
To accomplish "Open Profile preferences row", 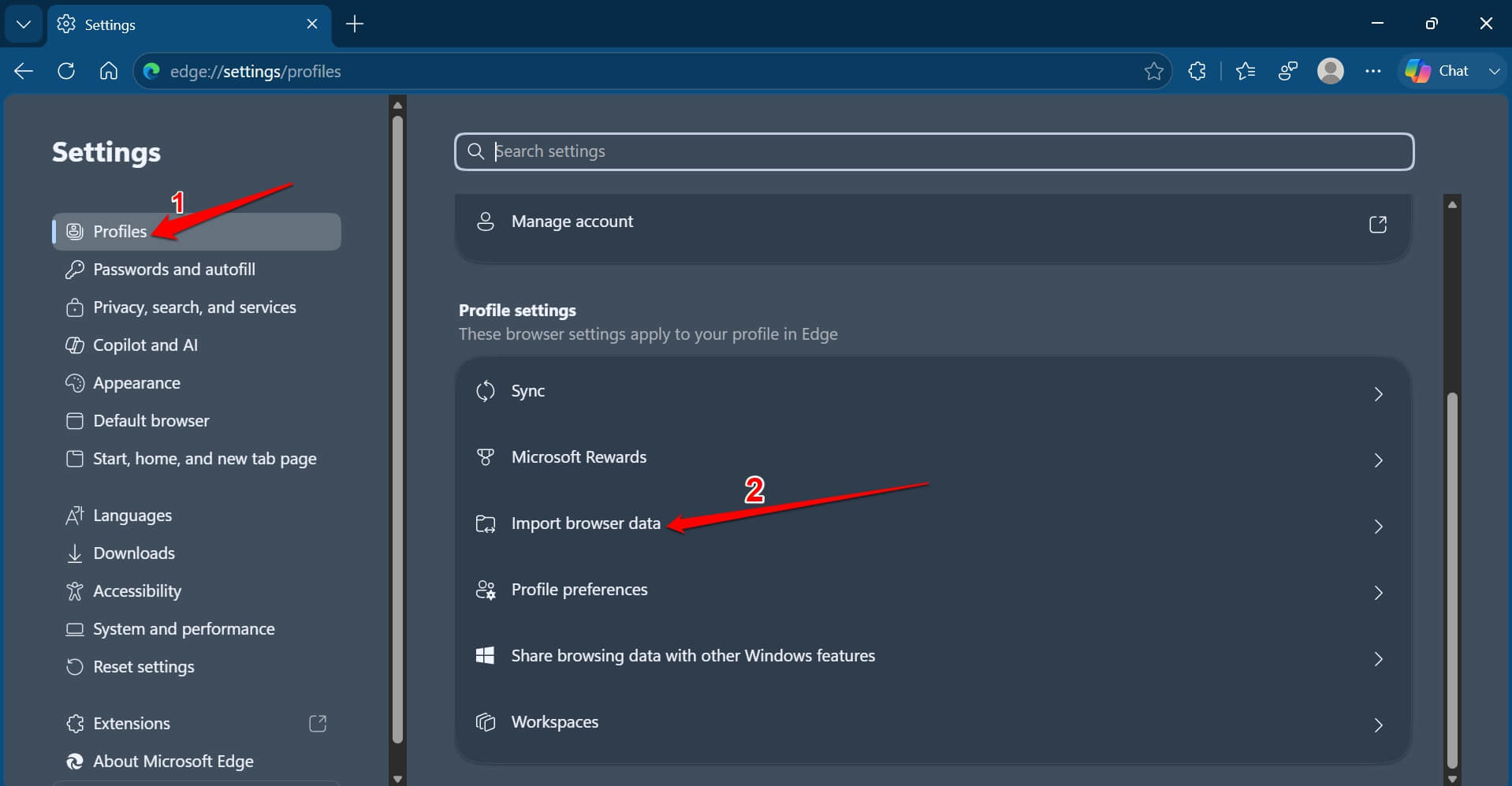I will click(x=932, y=590).
